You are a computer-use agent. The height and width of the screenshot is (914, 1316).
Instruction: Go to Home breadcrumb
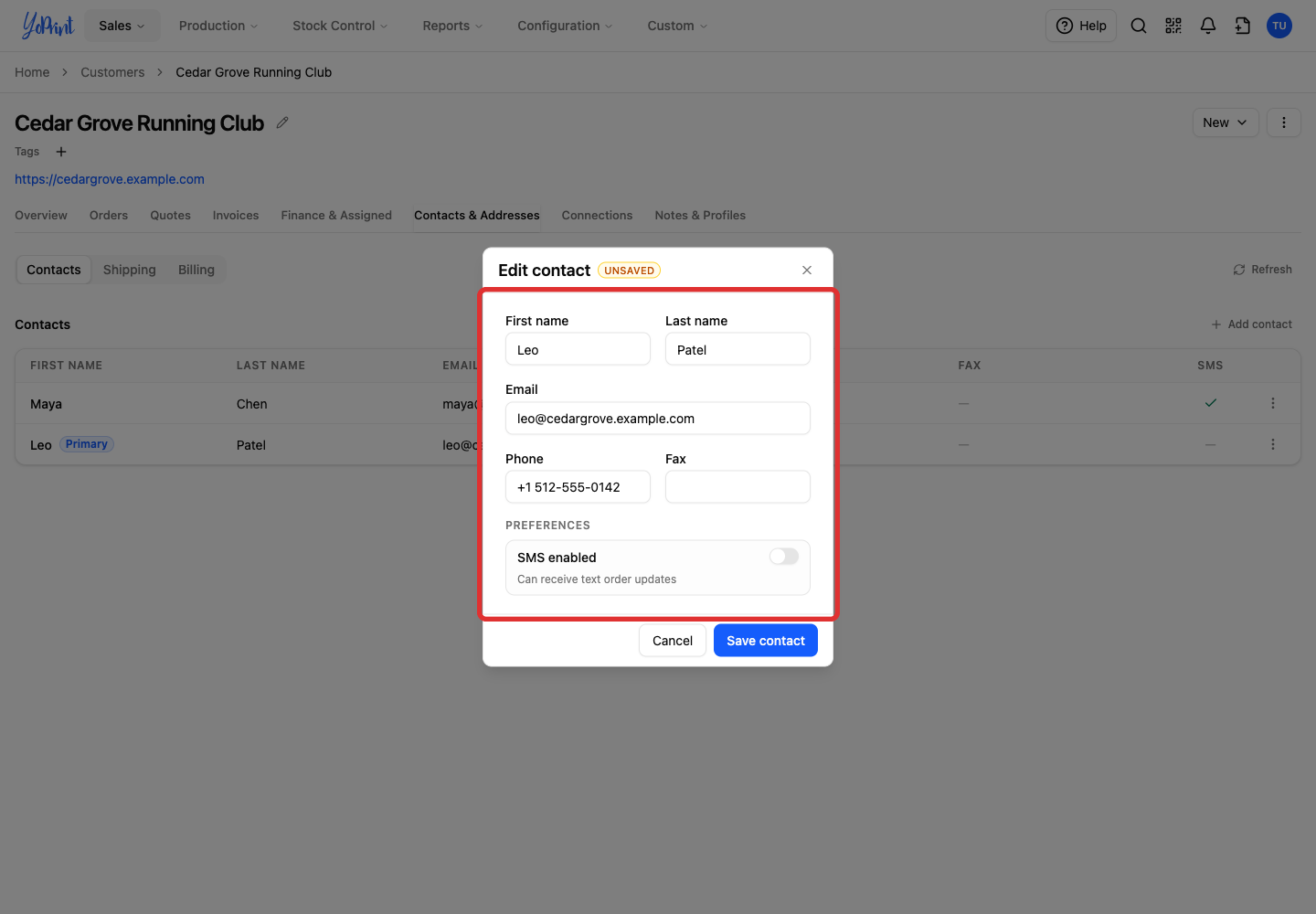tap(32, 72)
